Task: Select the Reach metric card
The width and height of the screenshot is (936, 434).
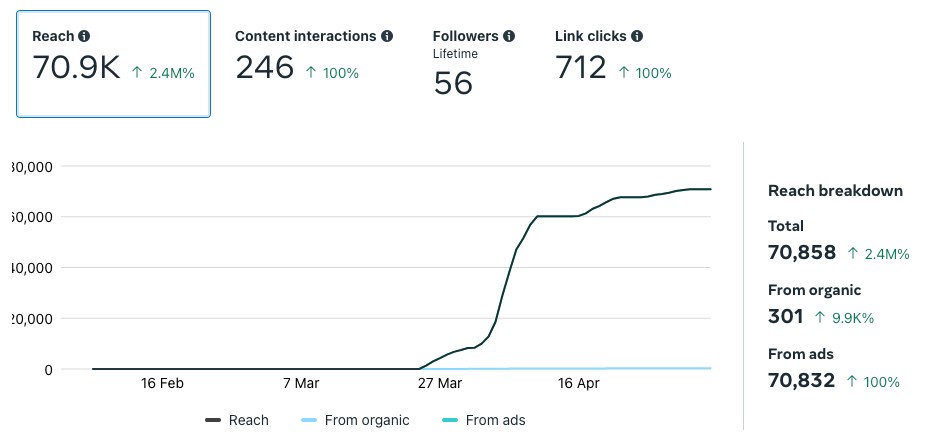Action: pyautogui.click(x=113, y=64)
